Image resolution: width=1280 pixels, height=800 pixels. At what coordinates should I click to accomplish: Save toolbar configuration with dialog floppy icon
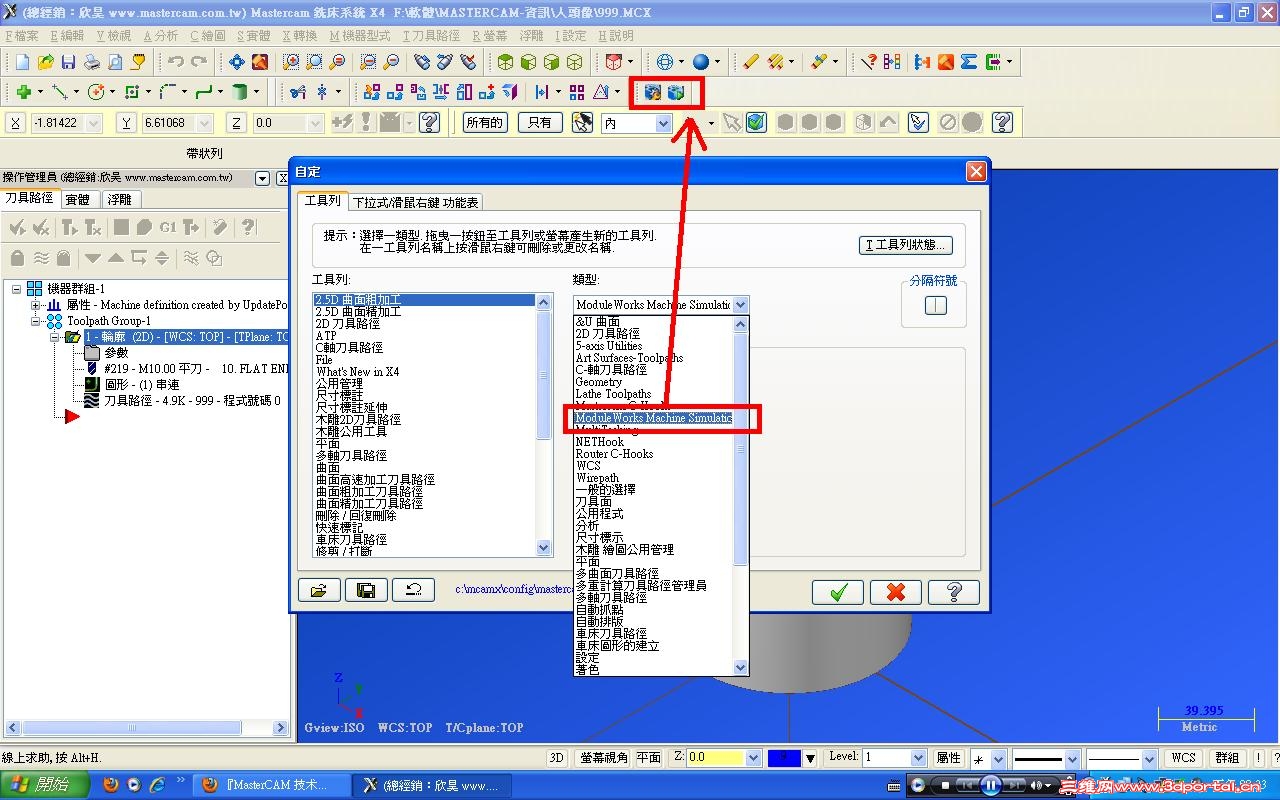366,591
